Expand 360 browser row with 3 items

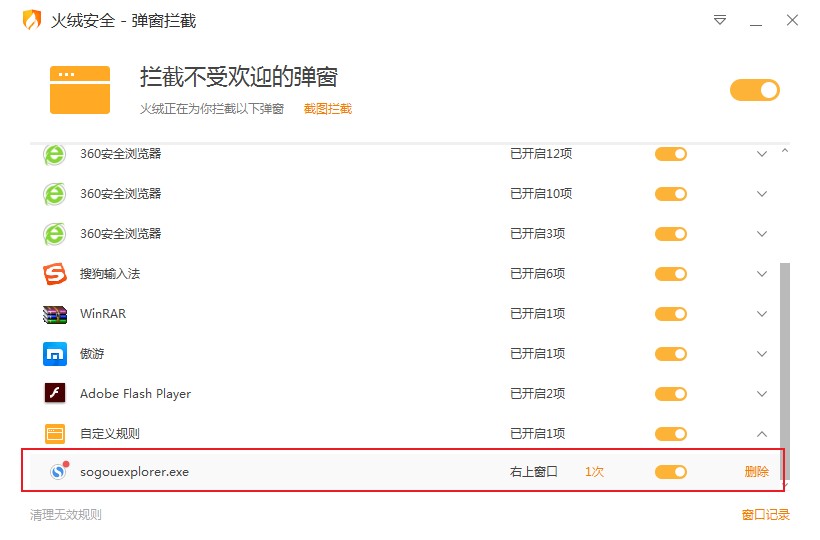(762, 234)
